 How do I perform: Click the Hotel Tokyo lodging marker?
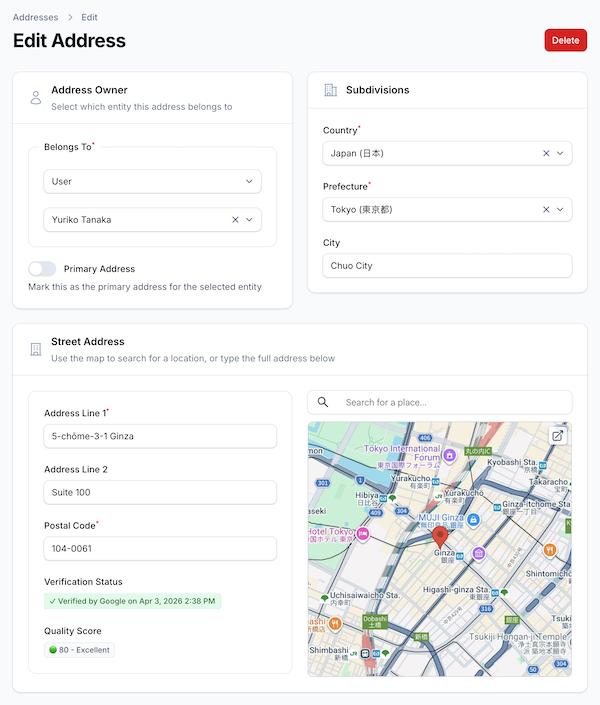[363, 534]
